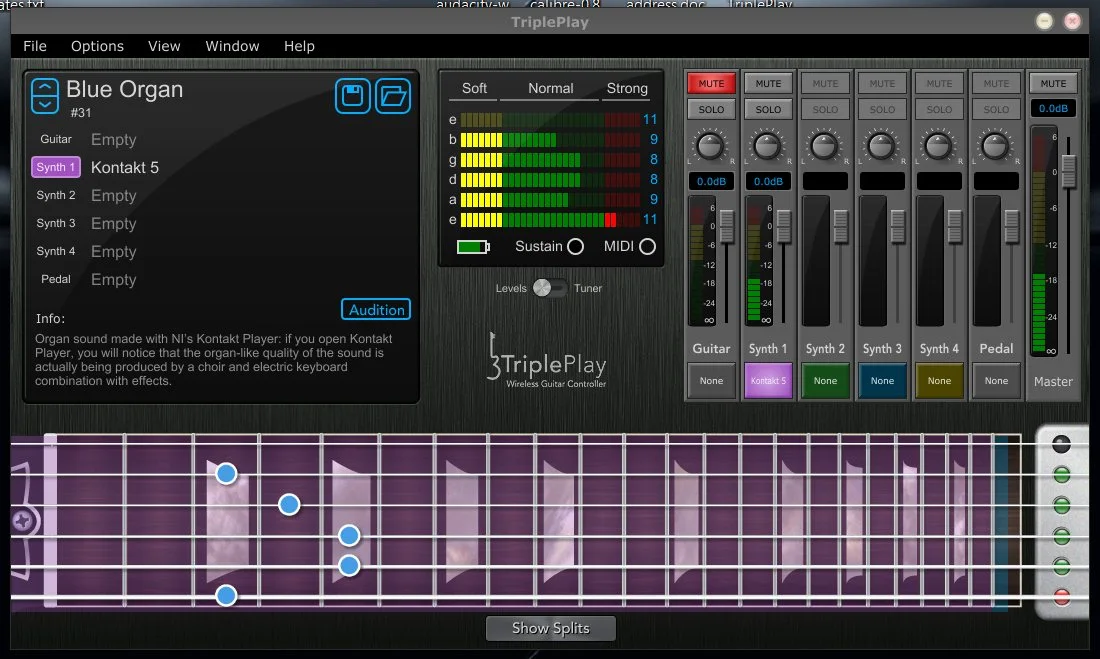Adjust the Synth 1 volume fader
Screen dimensions: 1100x659
(x=784, y=226)
